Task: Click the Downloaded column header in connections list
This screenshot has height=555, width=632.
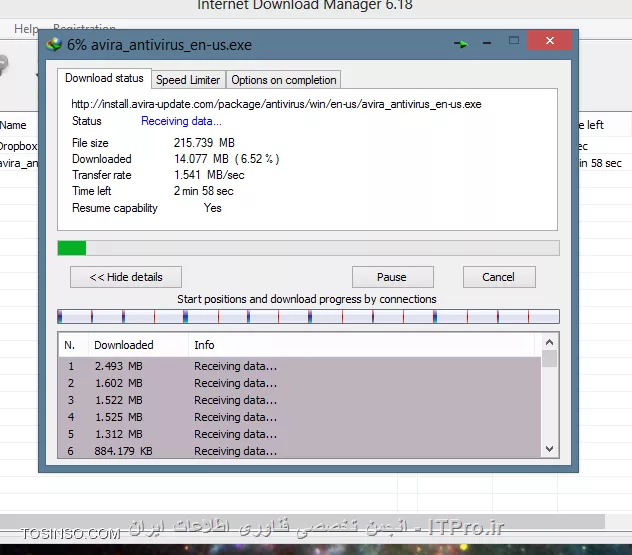Action: (138, 345)
